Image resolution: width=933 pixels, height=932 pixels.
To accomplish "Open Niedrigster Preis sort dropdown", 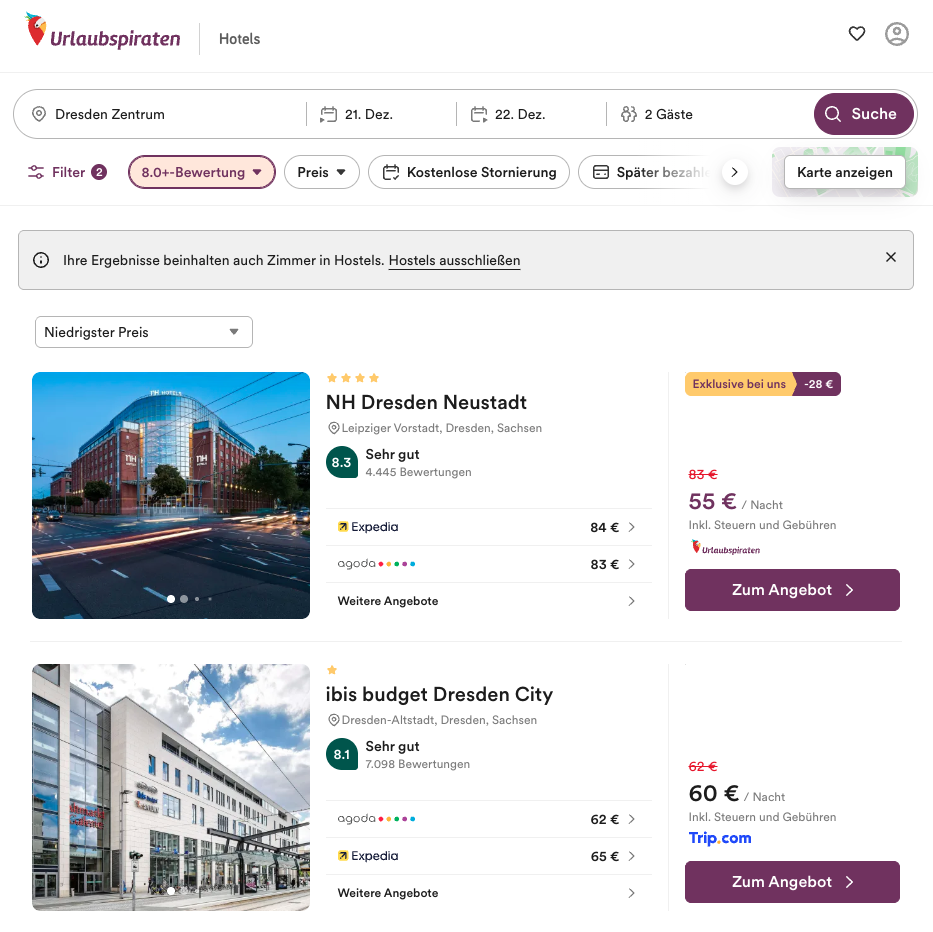I will click(143, 332).
